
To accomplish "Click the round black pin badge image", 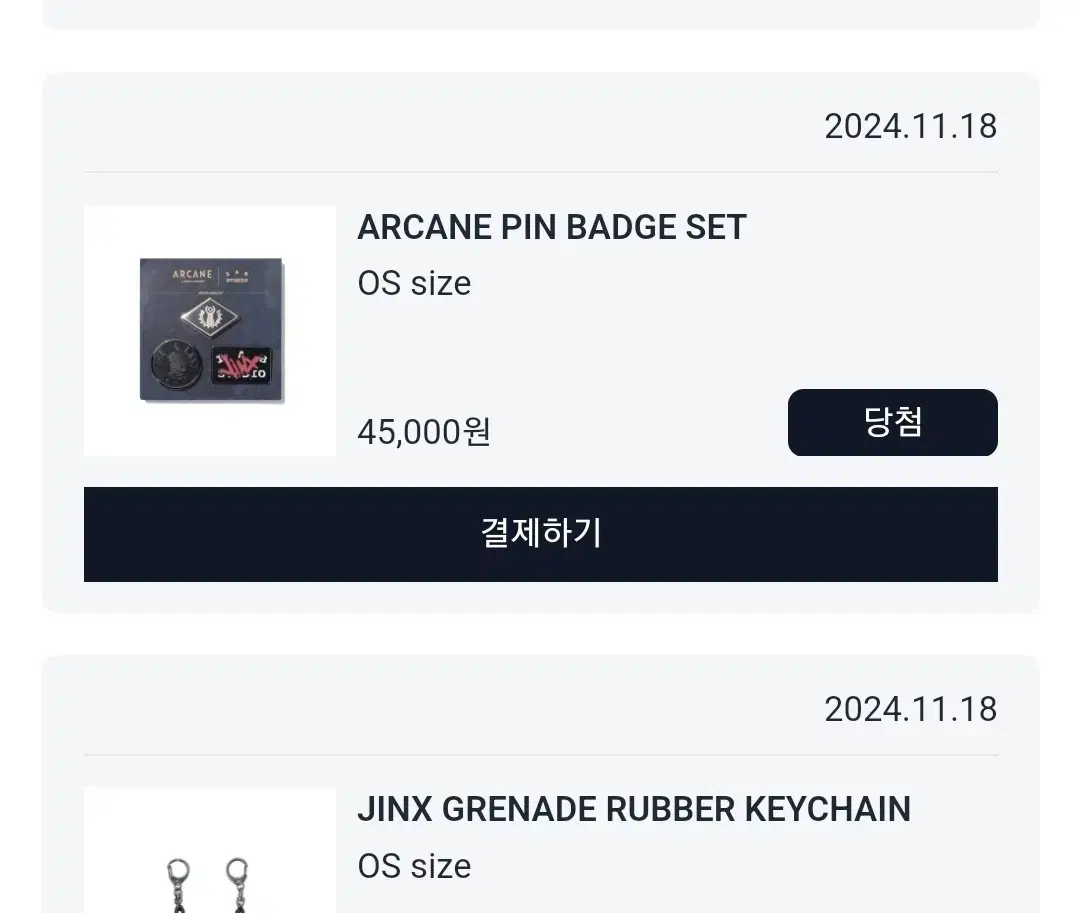I will pyautogui.click(x=176, y=364).
